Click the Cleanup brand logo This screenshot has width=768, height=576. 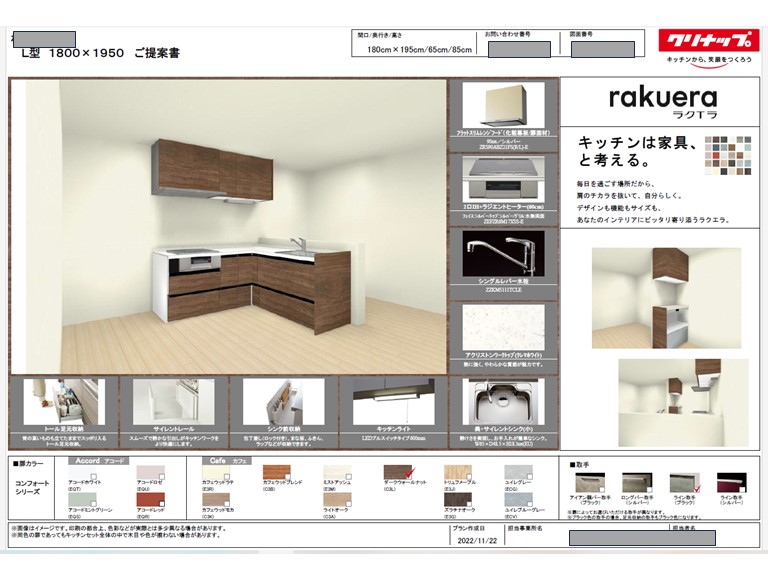click(709, 46)
